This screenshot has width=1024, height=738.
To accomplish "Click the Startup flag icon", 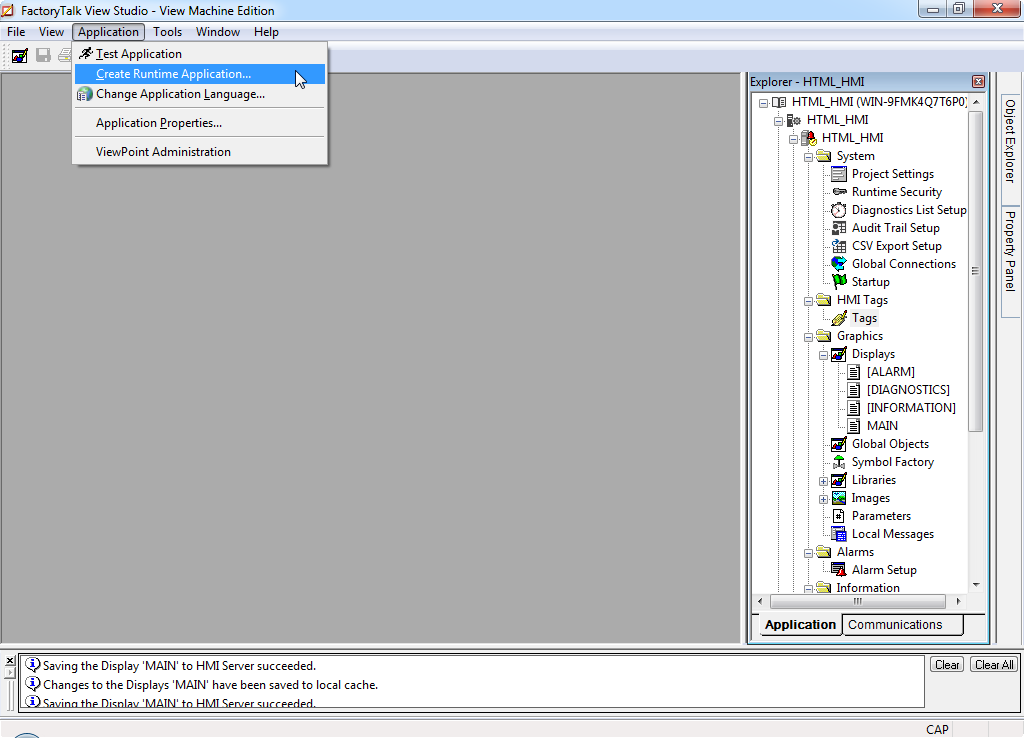I will [x=839, y=282].
